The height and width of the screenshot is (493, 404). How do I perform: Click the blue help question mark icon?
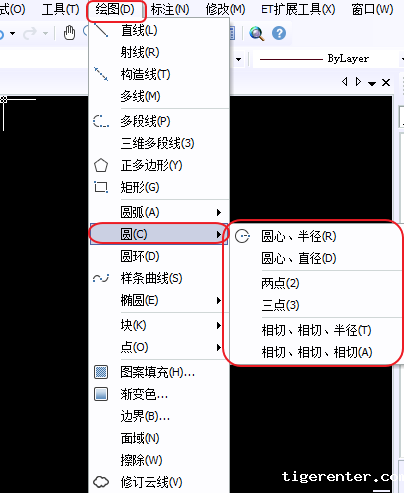pos(279,33)
